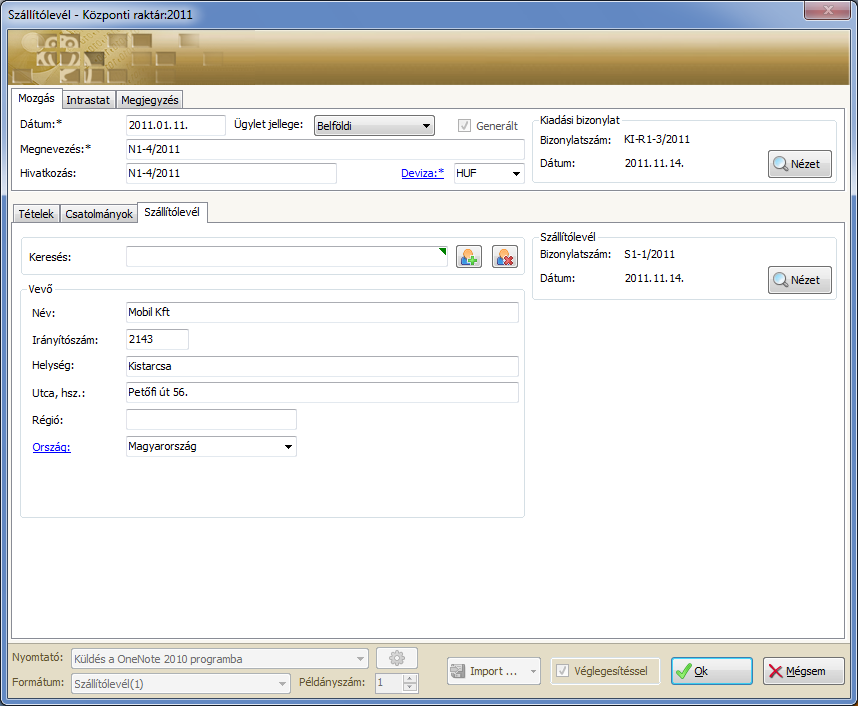Click the Irányítószám field showing 2143
Screen dimensions: 858x706
coord(158,339)
